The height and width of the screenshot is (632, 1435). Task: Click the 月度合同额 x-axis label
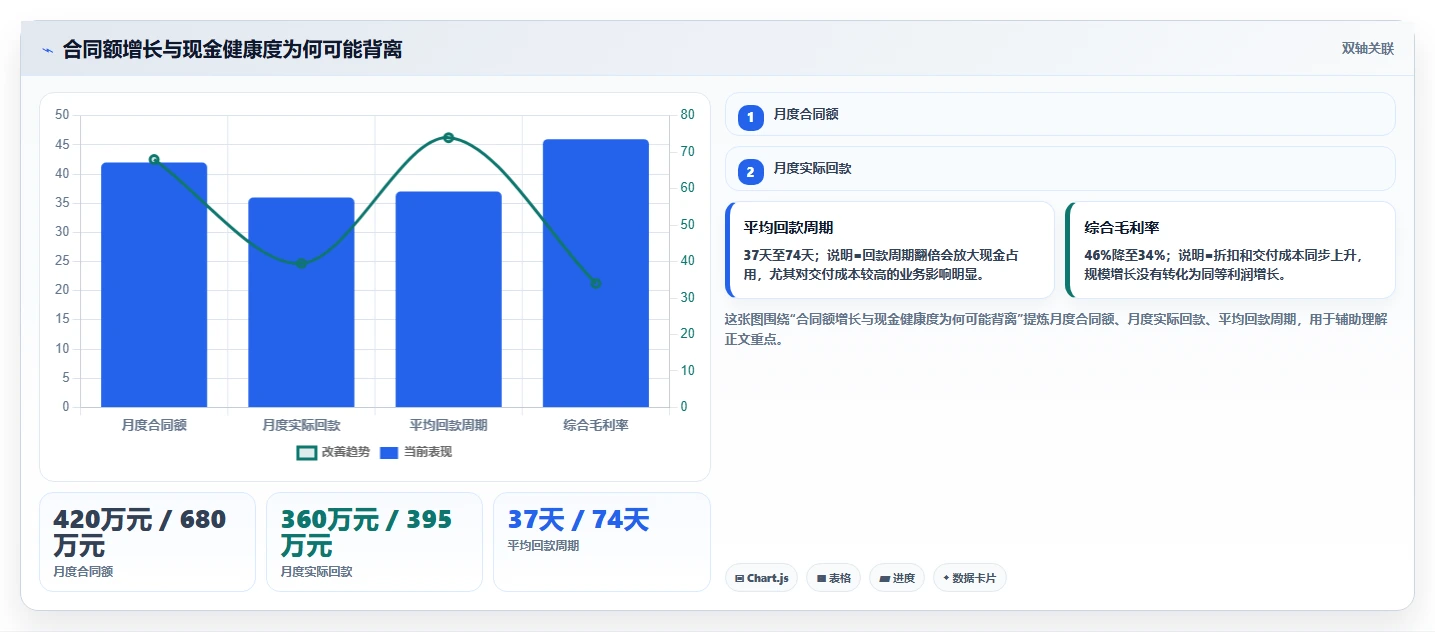154,425
